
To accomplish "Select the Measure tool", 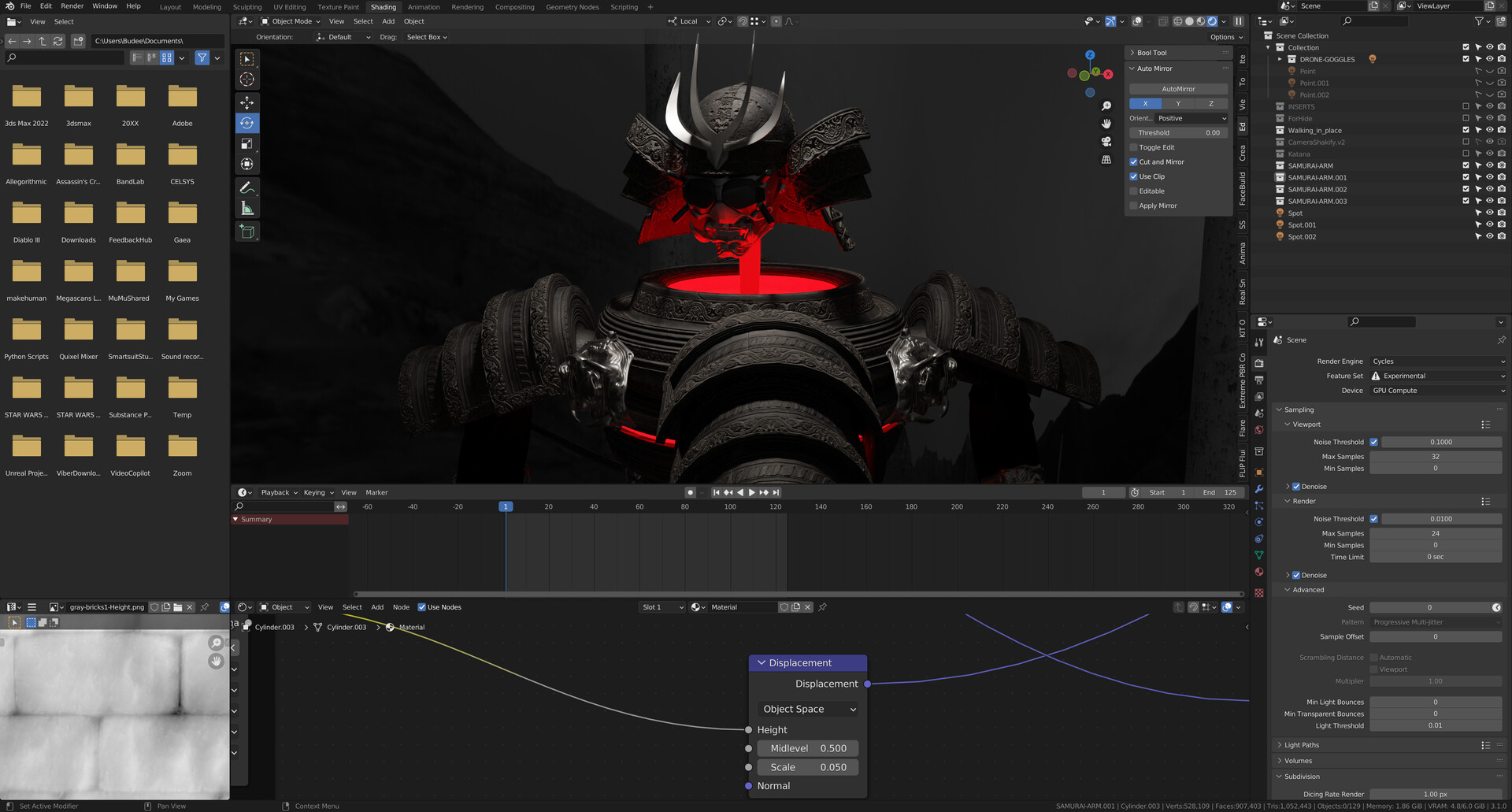I will click(247, 208).
